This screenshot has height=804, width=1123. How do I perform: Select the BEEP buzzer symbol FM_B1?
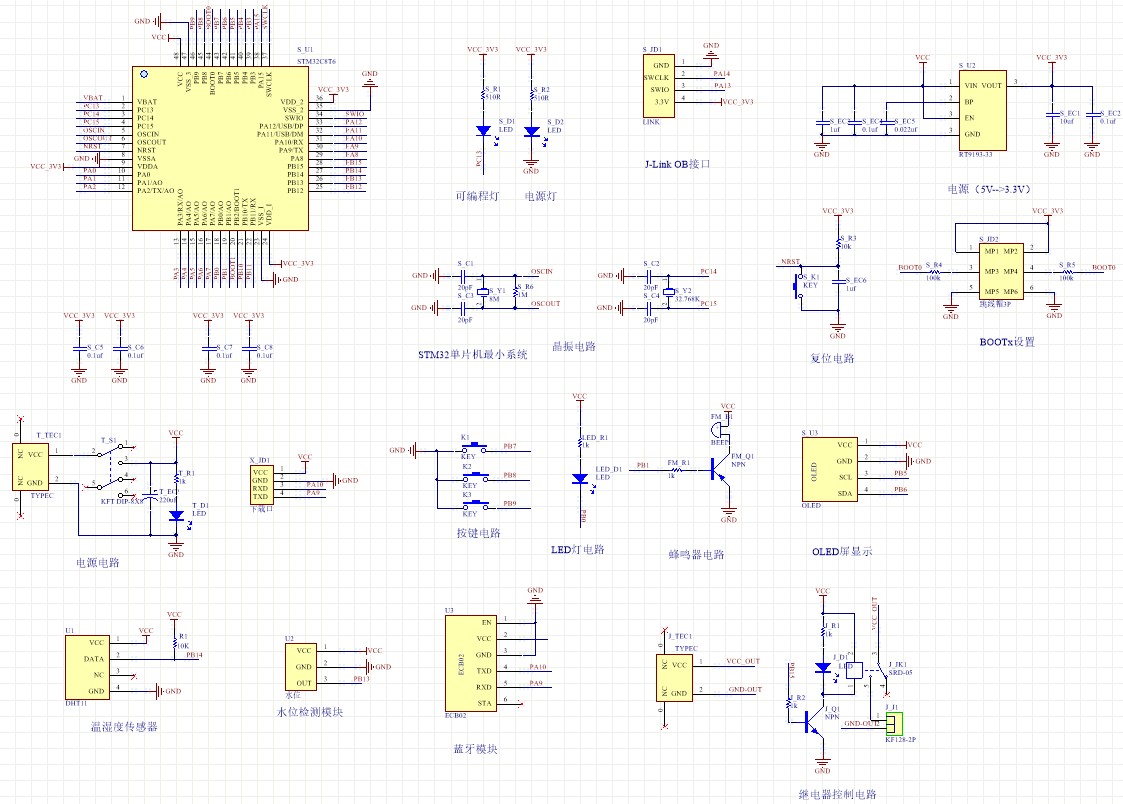(722, 425)
